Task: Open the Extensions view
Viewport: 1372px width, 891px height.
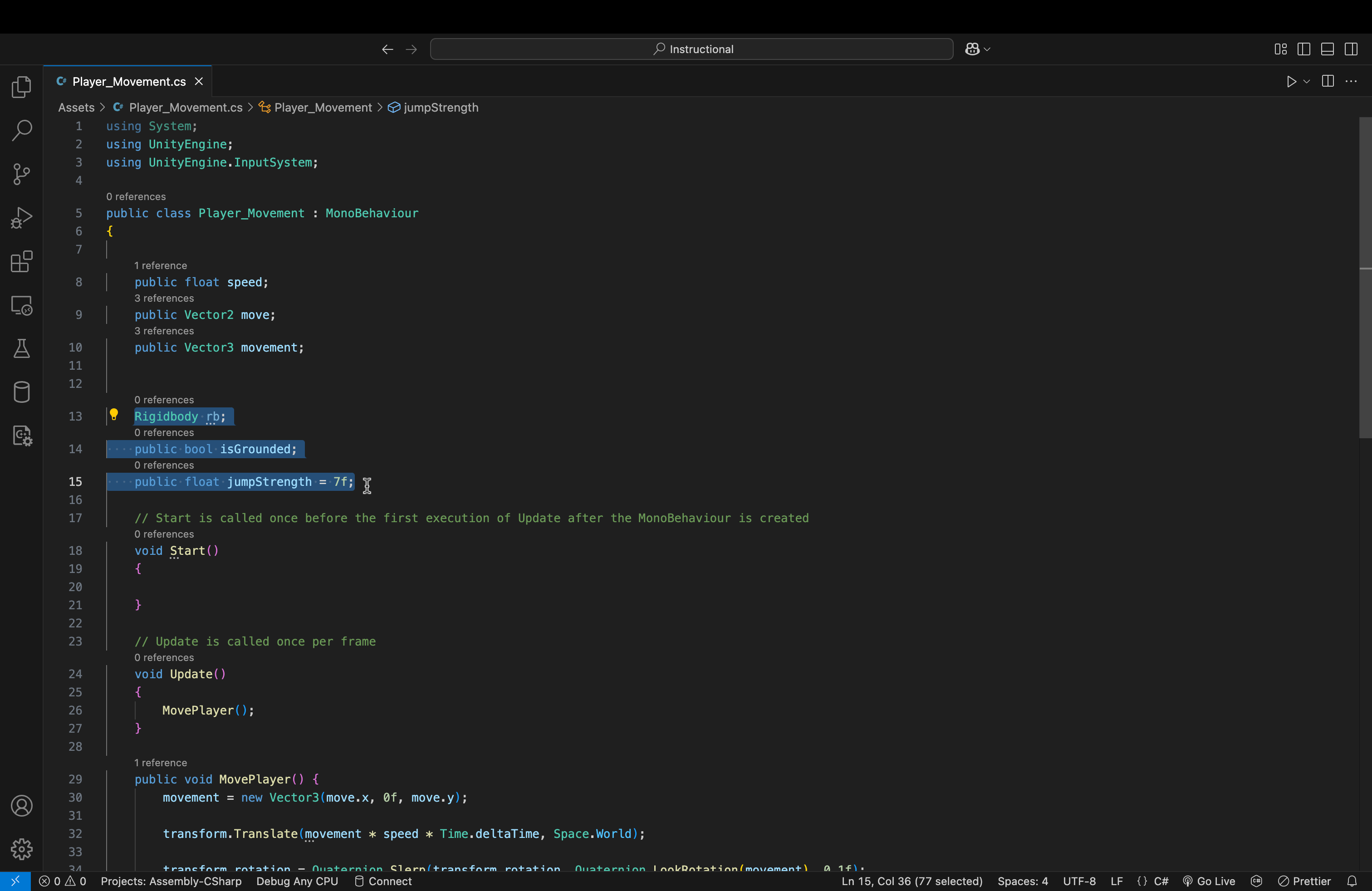Action: tap(21, 262)
